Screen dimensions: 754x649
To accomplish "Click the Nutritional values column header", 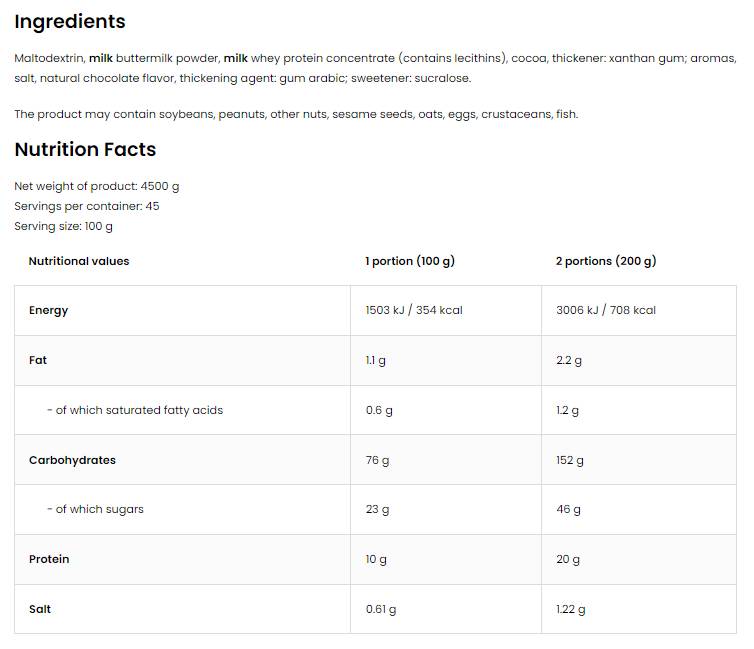I will click(79, 261).
